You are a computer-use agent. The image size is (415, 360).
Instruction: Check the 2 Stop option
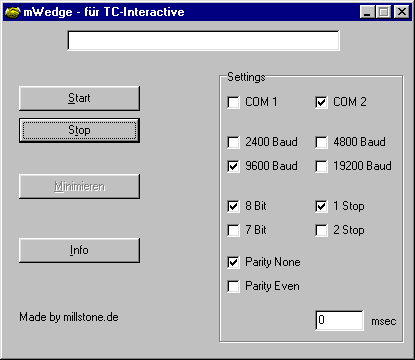click(321, 230)
